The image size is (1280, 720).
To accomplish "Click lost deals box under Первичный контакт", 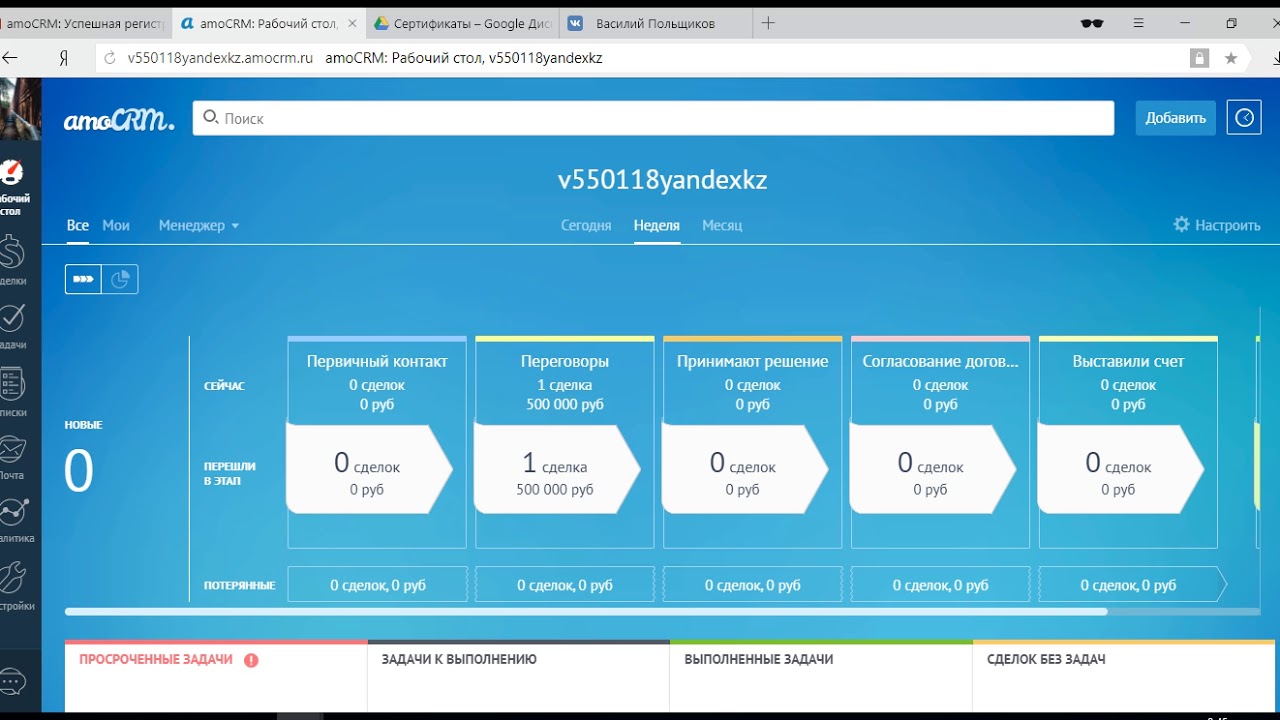I will pos(377,585).
